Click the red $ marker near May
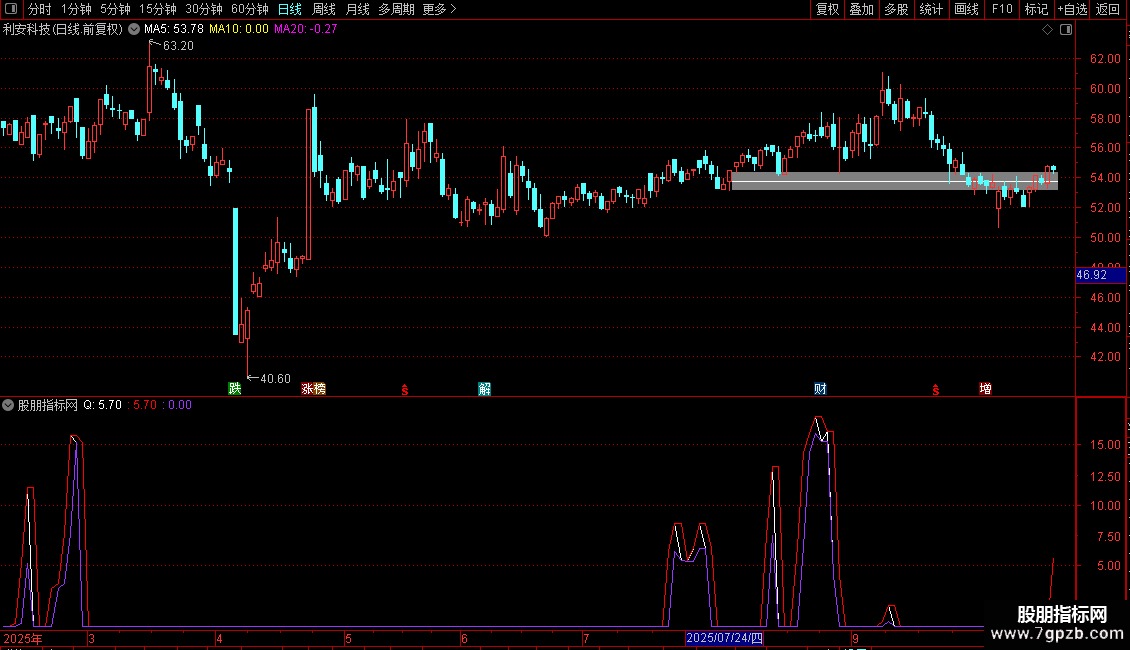Screen dimensions: 1130x650 pos(405,390)
